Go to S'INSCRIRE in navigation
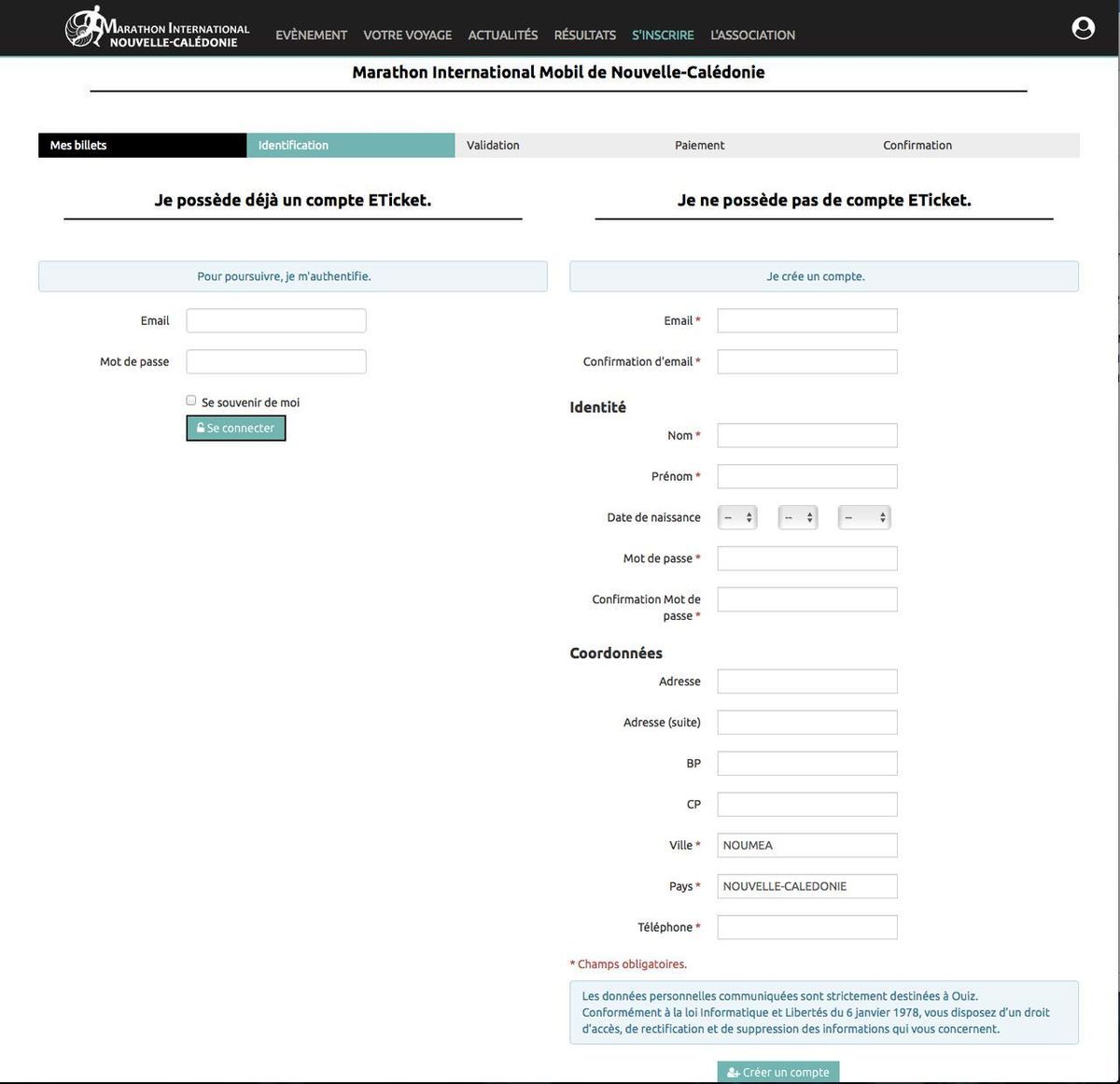This screenshot has width=1120, height=1084. (663, 35)
